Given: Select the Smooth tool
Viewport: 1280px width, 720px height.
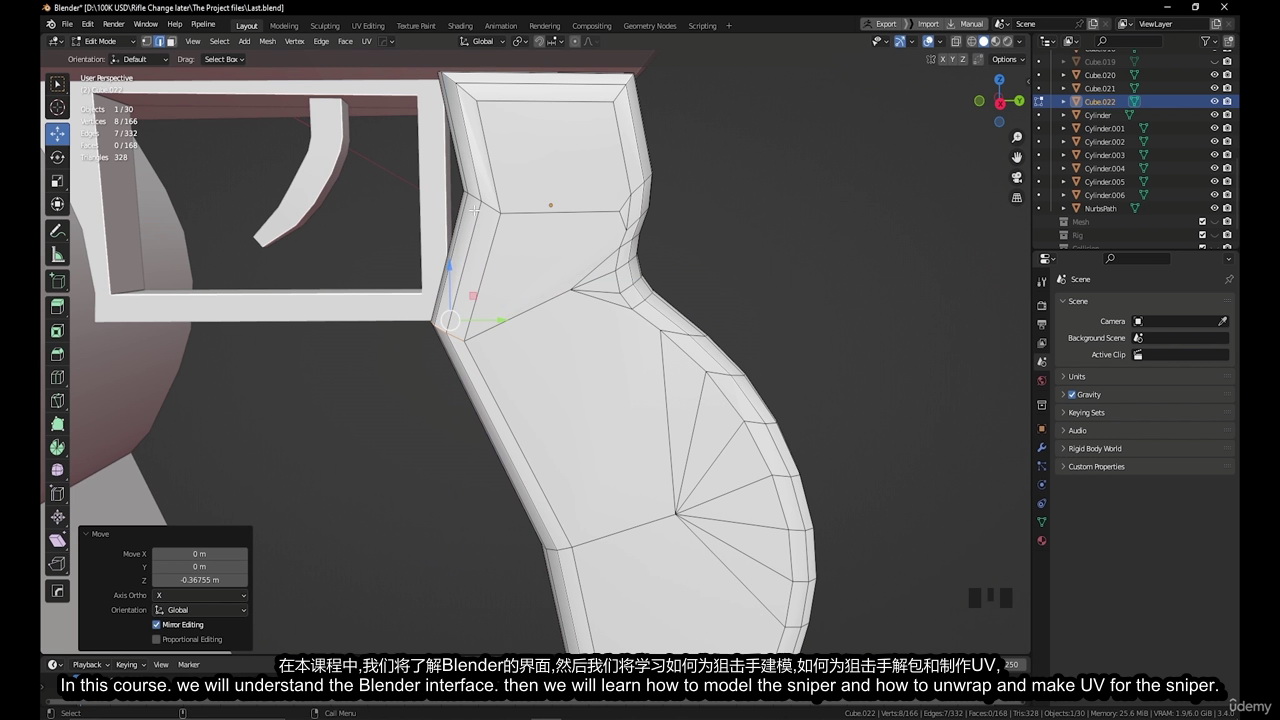Looking at the screenshot, I should [x=57, y=470].
